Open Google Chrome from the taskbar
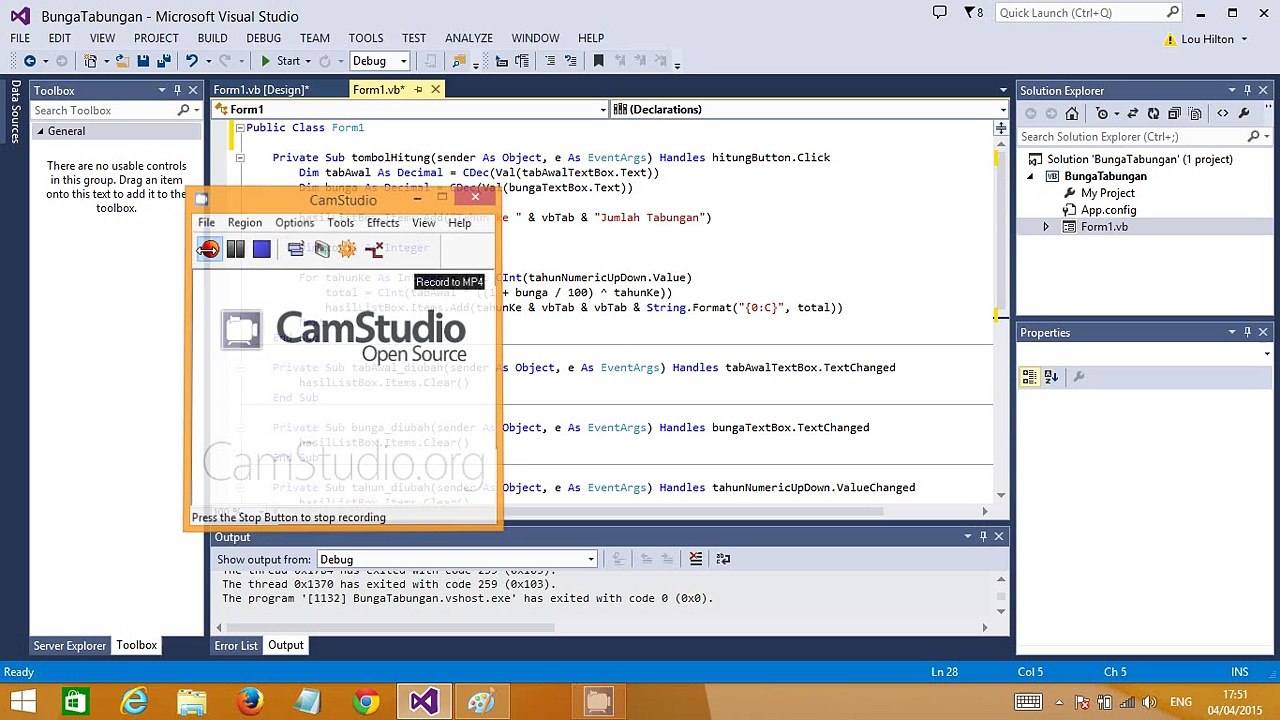Image resolution: width=1280 pixels, height=720 pixels. 366,702
